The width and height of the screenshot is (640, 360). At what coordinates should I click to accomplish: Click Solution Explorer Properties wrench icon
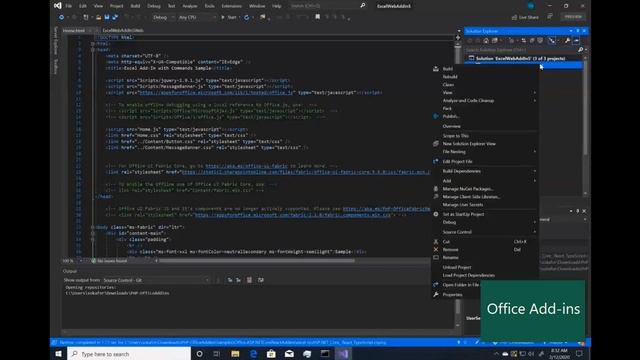pos(567,40)
